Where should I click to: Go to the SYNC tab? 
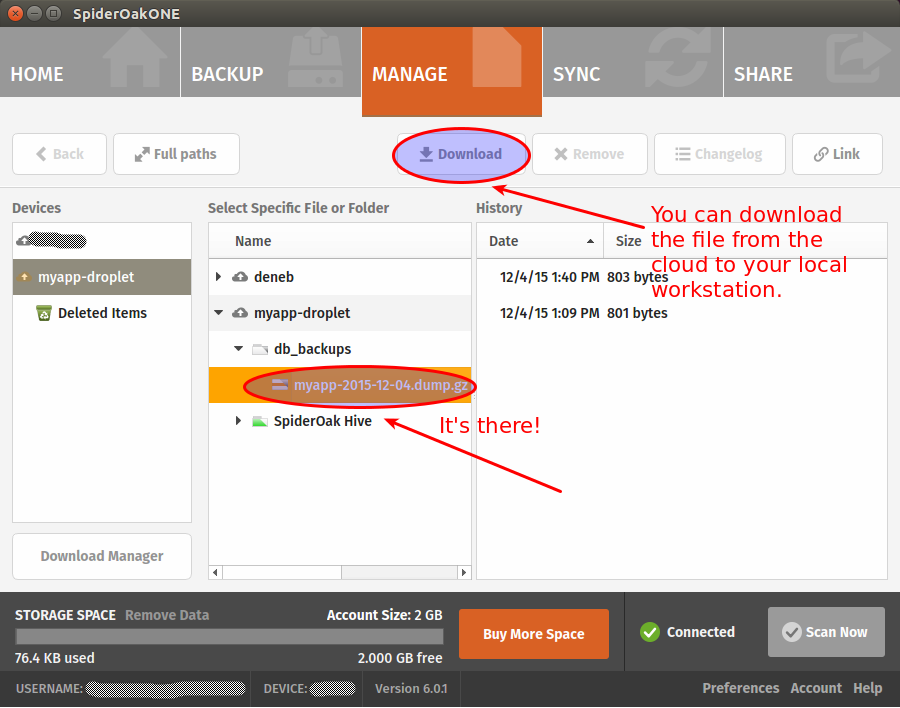[x=633, y=62]
